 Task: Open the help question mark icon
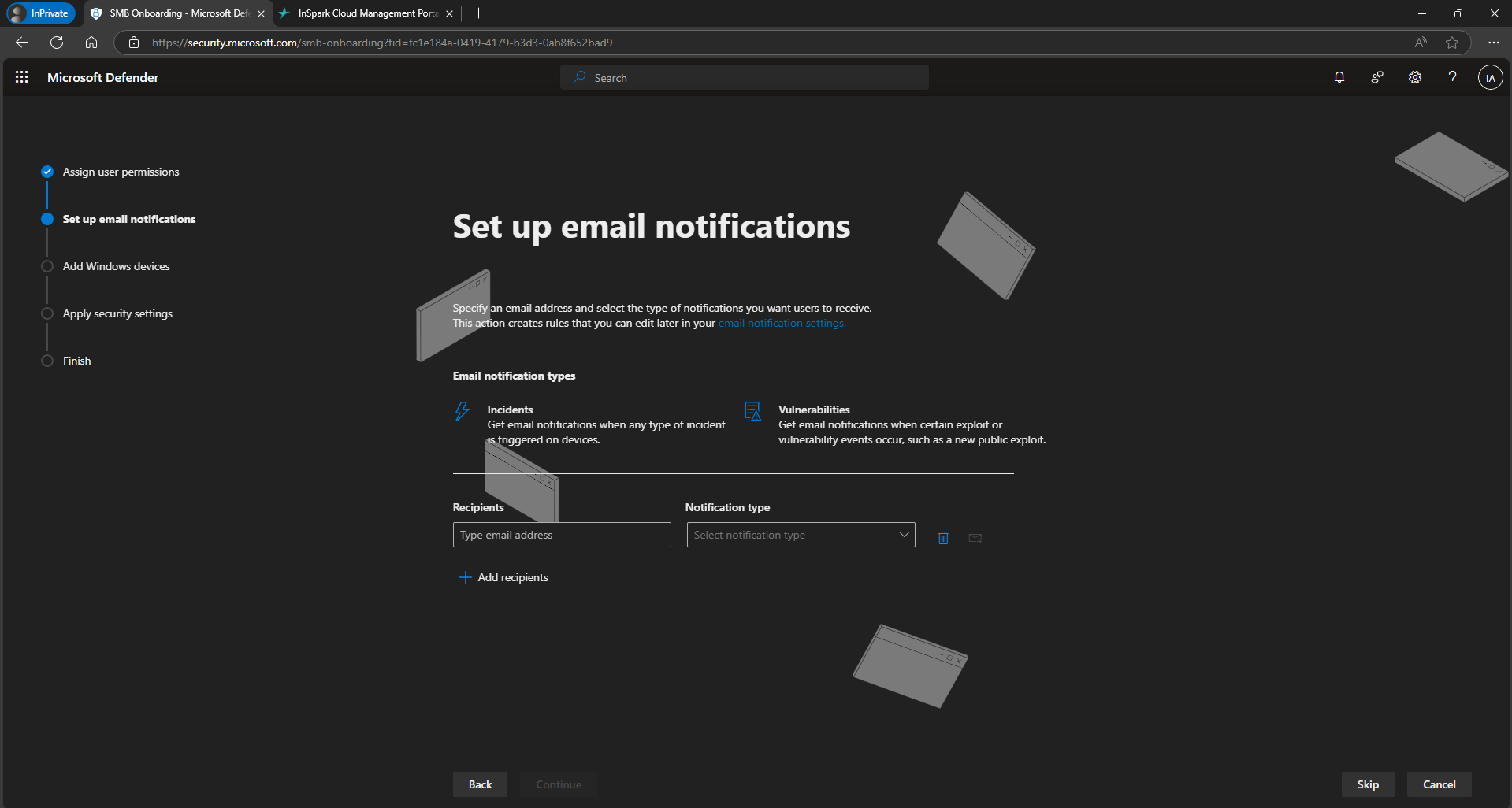(1452, 77)
